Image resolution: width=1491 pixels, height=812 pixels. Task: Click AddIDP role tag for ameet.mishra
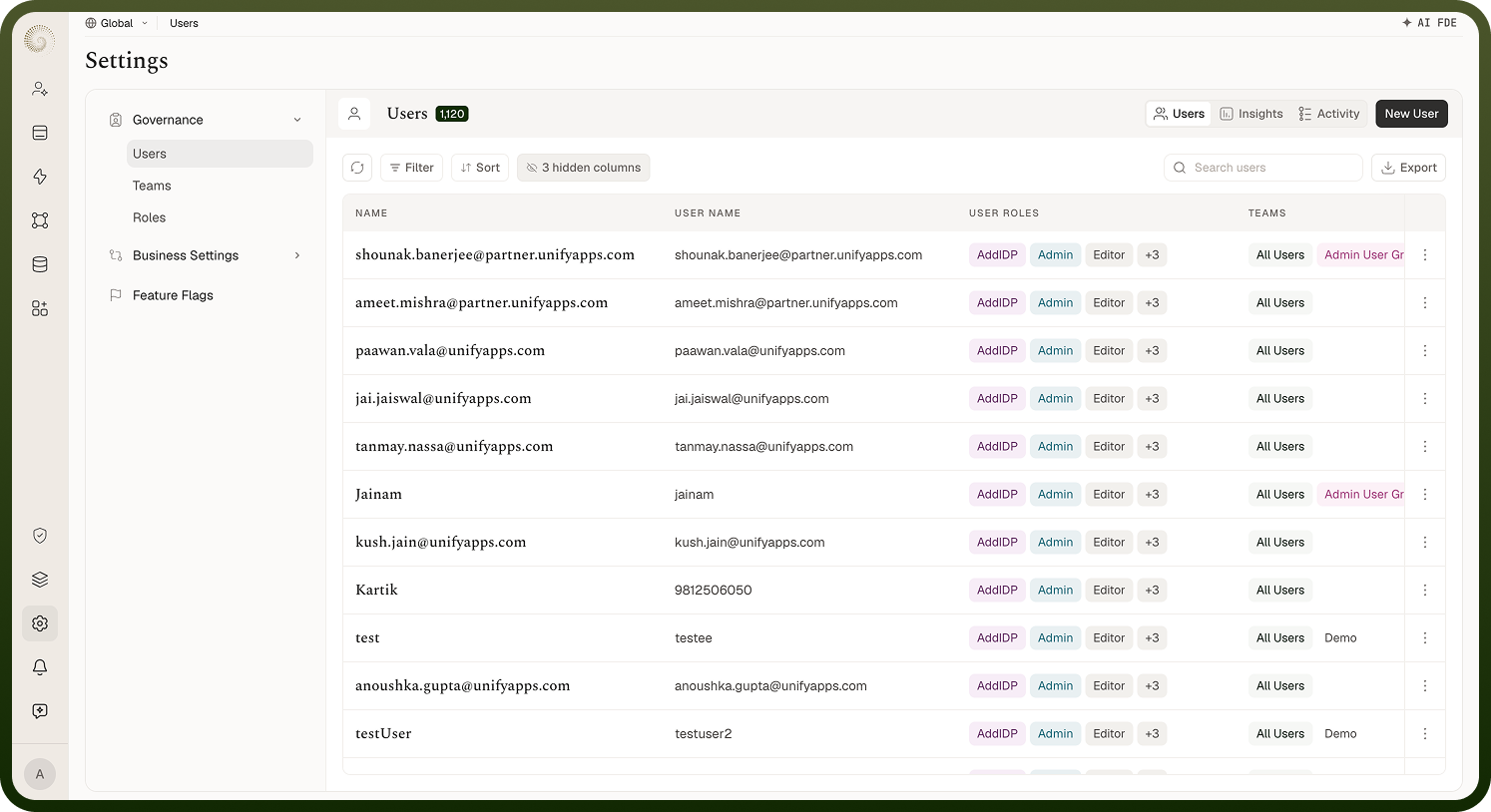click(997, 303)
